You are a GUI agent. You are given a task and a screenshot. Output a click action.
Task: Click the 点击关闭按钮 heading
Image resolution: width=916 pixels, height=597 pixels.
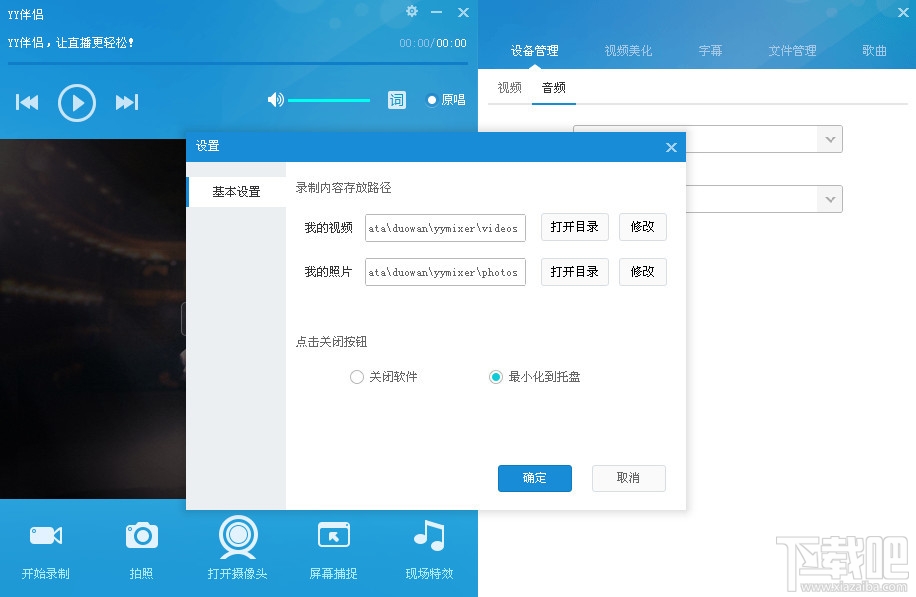pos(331,342)
